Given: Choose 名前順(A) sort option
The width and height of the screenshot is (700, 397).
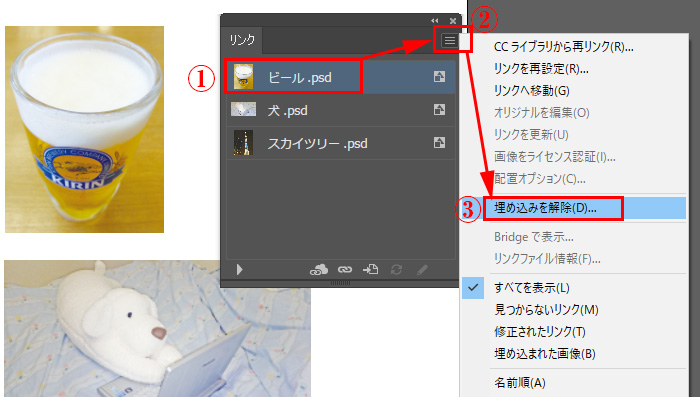Looking at the screenshot, I should coord(520,383).
